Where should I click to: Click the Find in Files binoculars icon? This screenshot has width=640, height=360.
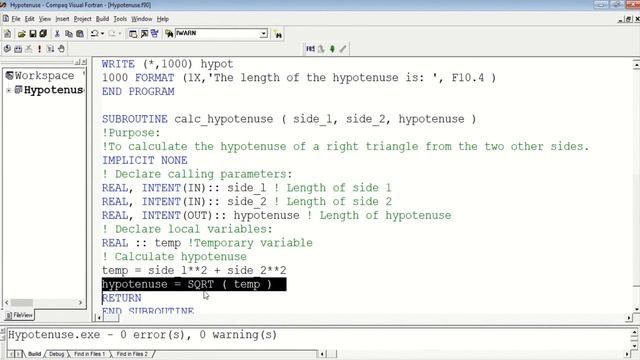pos(169,34)
